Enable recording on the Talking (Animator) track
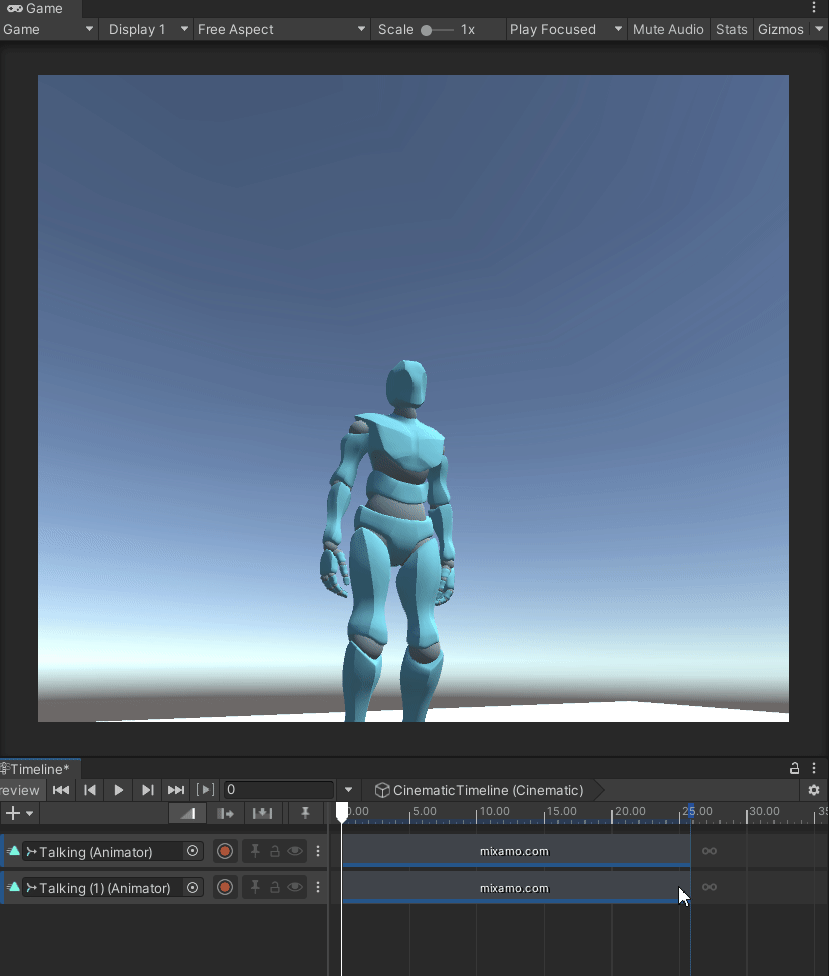This screenshot has height=976, width=829. click(225, 851)
